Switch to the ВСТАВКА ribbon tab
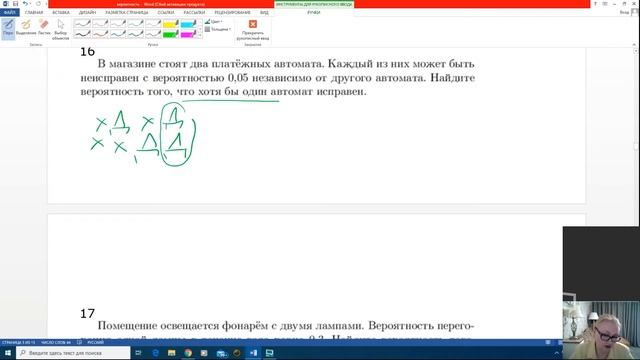Image resolution: width=640 pixels, height=360 pixels. tap(61, 13)
